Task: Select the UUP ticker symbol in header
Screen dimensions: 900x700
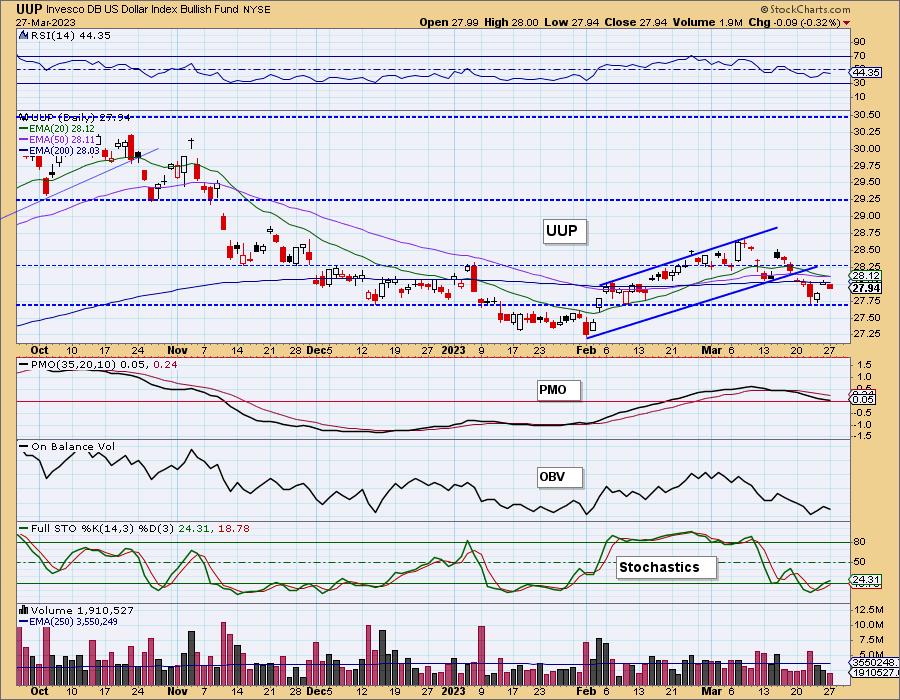Action: click(29, 9)
